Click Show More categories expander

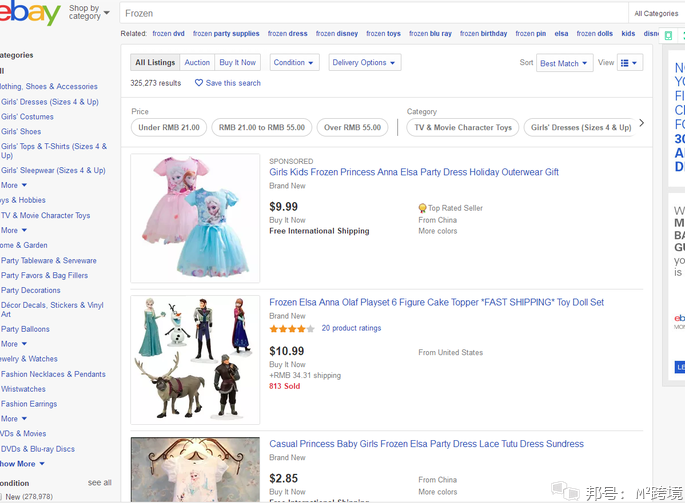click(x=22, y=464)
